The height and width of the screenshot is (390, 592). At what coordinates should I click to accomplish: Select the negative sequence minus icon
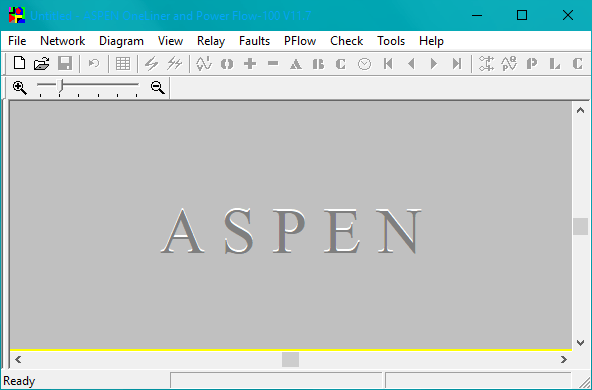(273, 63)
